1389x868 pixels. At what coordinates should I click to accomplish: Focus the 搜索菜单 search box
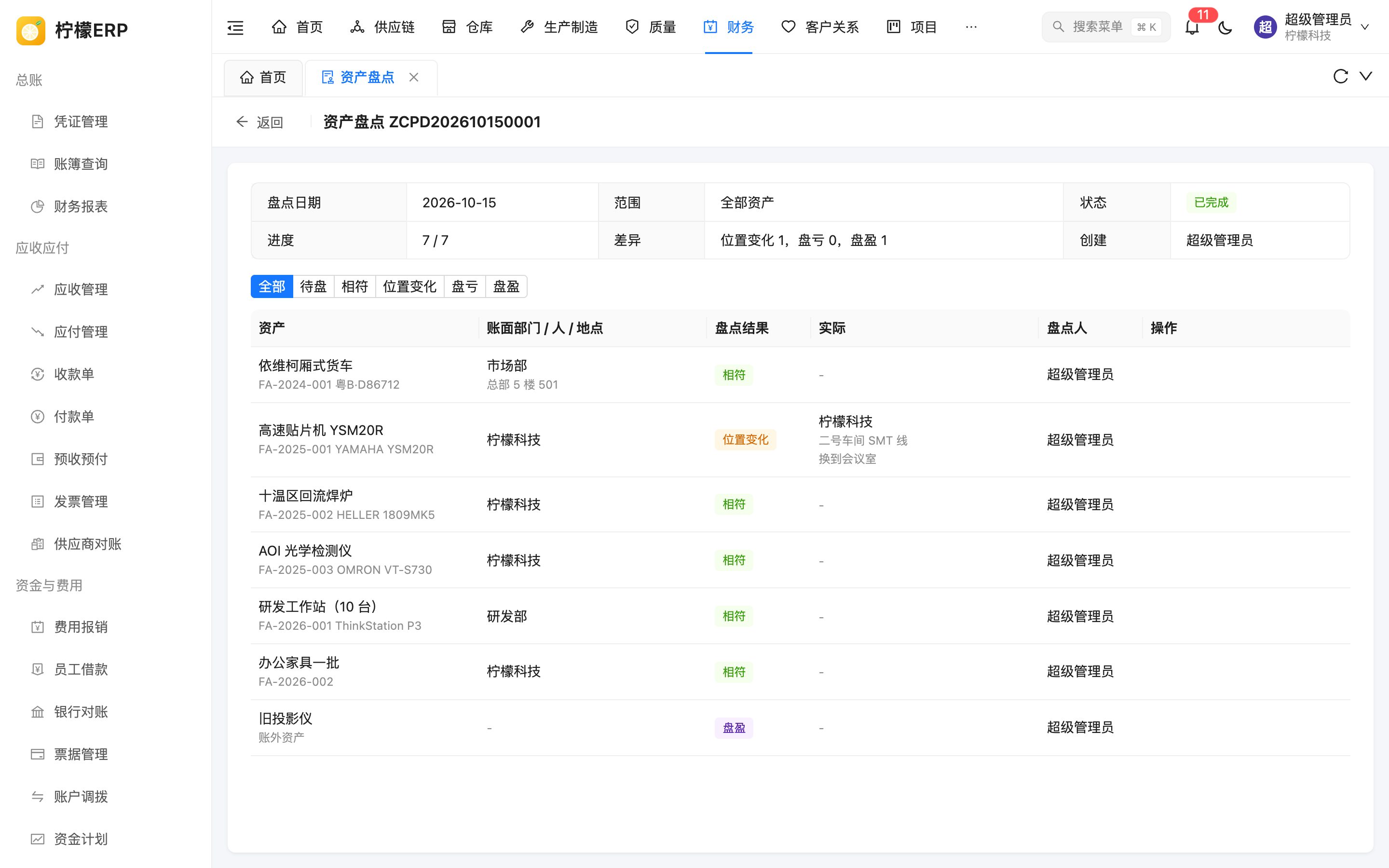(x=1105, y=27)
